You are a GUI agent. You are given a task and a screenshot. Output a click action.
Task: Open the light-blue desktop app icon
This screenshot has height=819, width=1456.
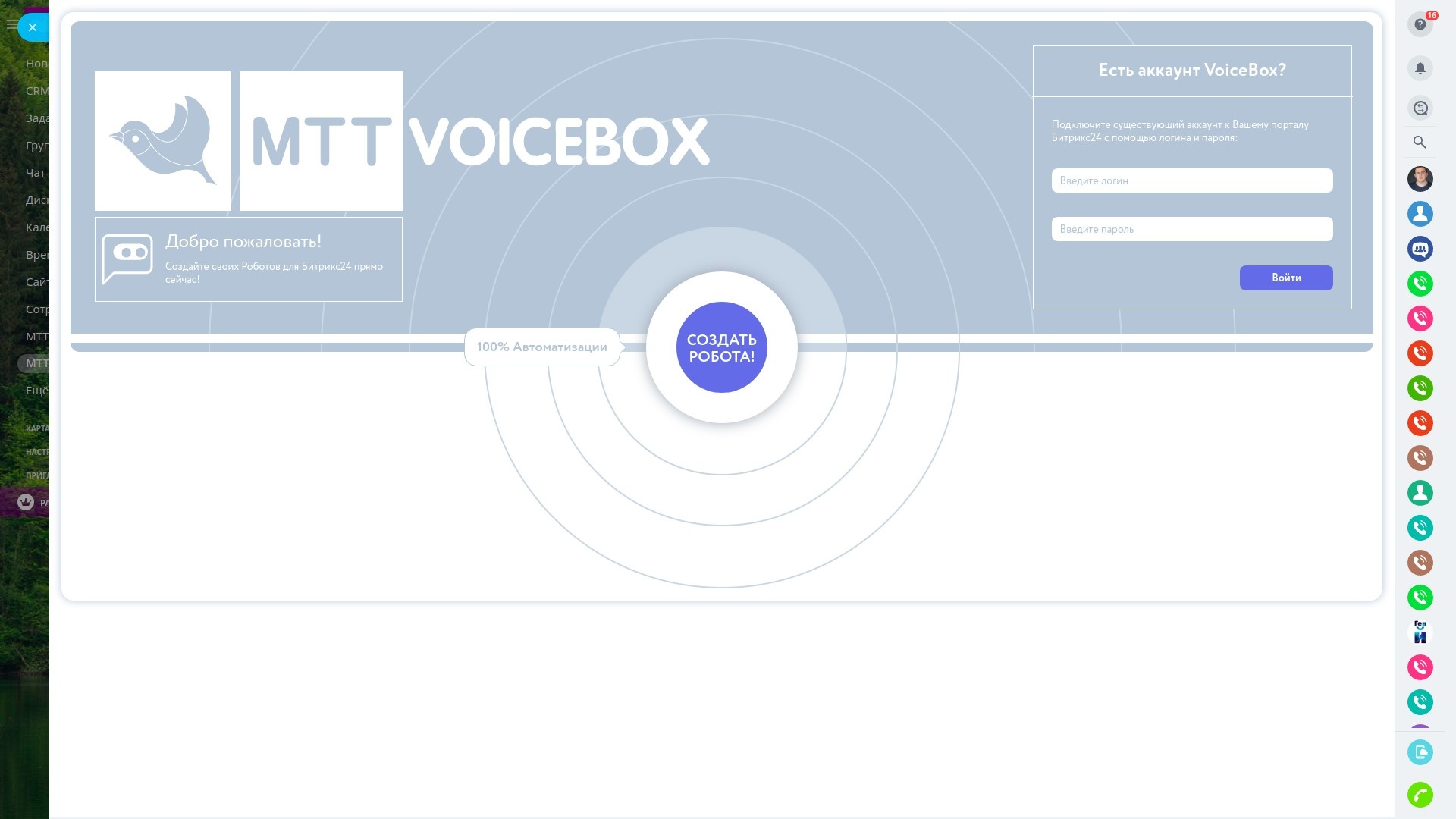pos(1420,752)
